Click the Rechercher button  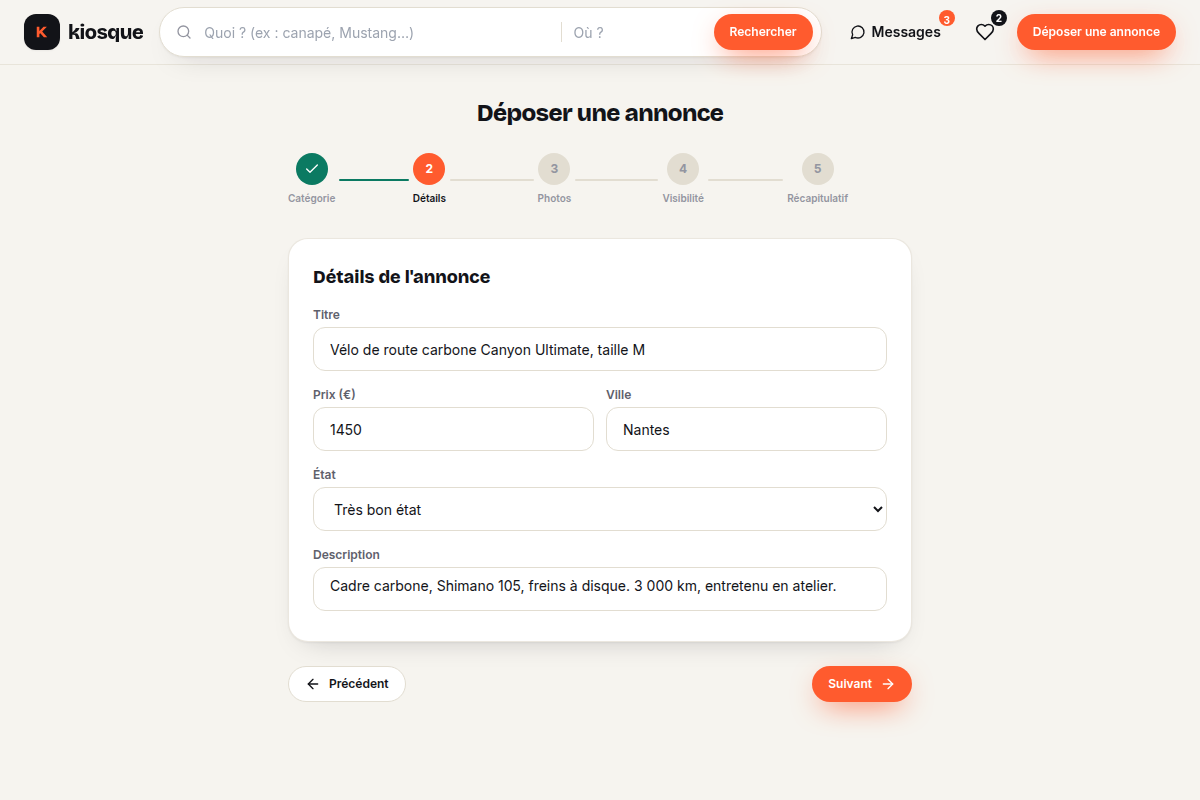(x=763, y=32)
